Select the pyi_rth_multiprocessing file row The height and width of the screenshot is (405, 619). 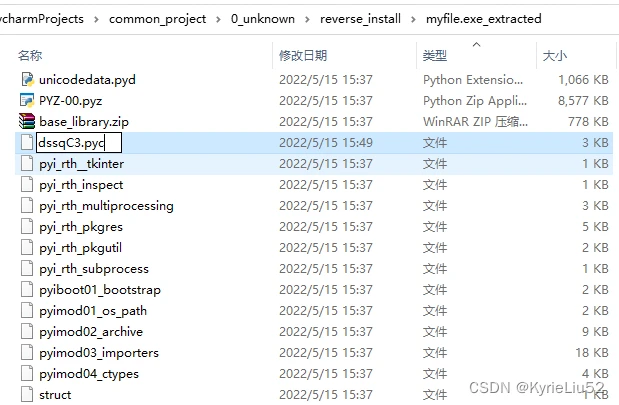click(x=106, y=206)
